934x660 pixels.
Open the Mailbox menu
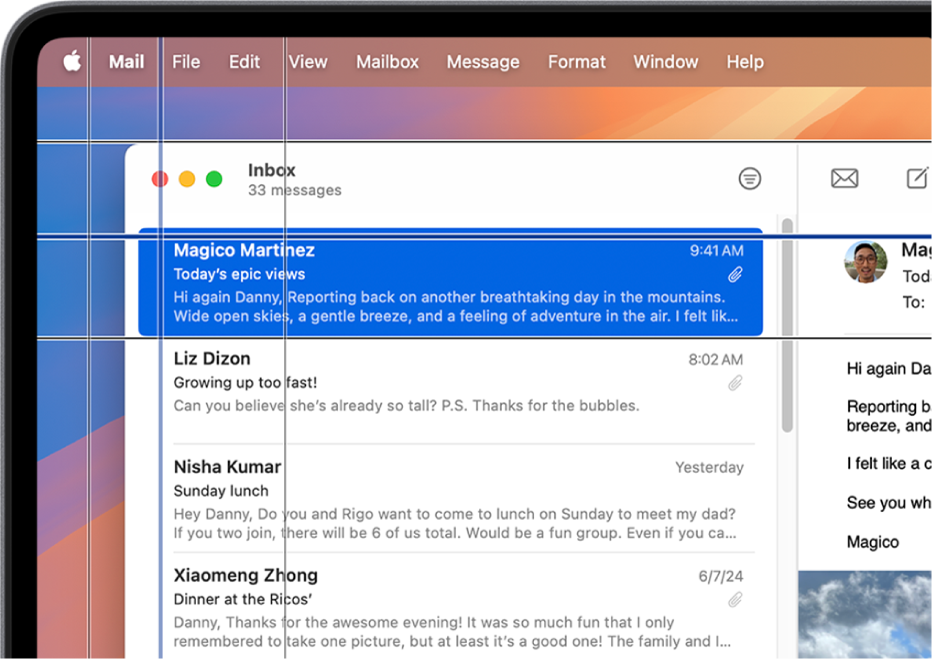(387, 62)
